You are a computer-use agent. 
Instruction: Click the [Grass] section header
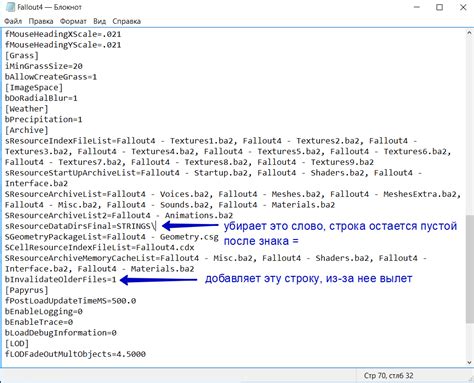[22, 55]
